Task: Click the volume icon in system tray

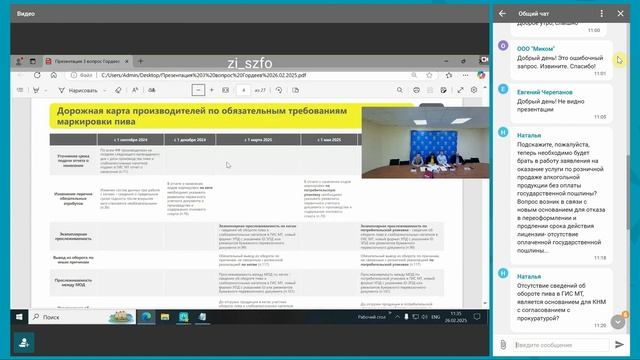Action: point(424,317)
